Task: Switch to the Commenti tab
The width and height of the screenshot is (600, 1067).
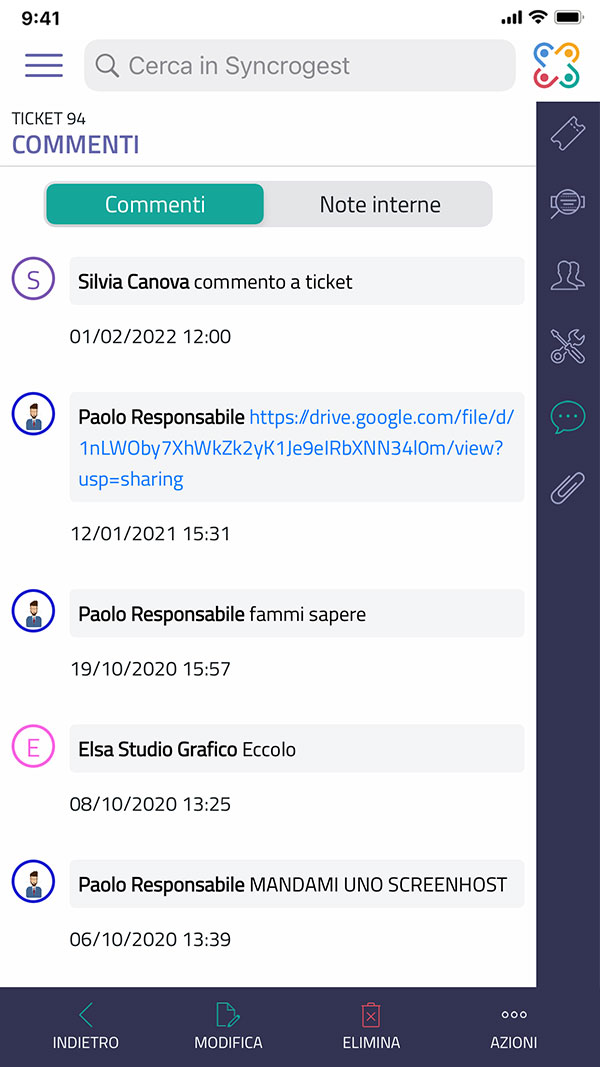Action: pyautogui.click(x=155, y=204)
